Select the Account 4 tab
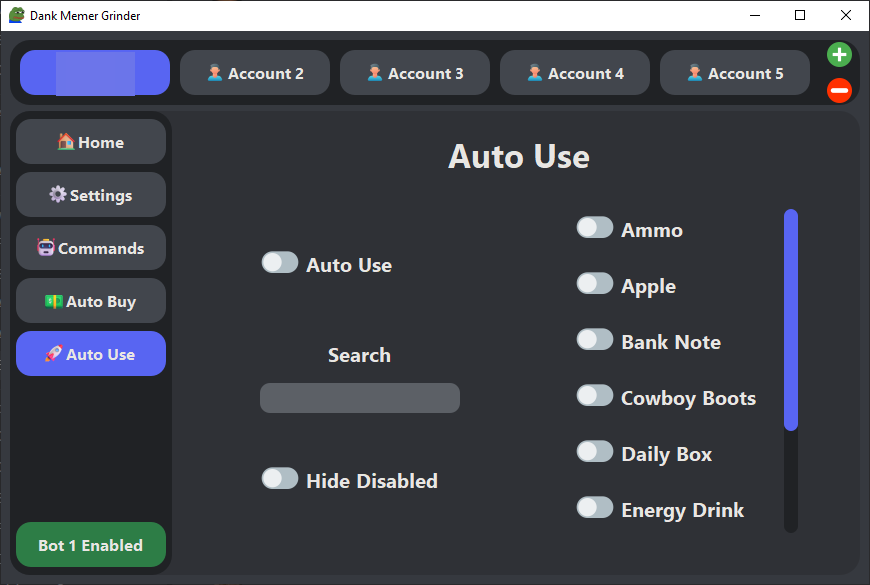Image resolution: width=870 pixels, height=585 pixels. [575, 73]
